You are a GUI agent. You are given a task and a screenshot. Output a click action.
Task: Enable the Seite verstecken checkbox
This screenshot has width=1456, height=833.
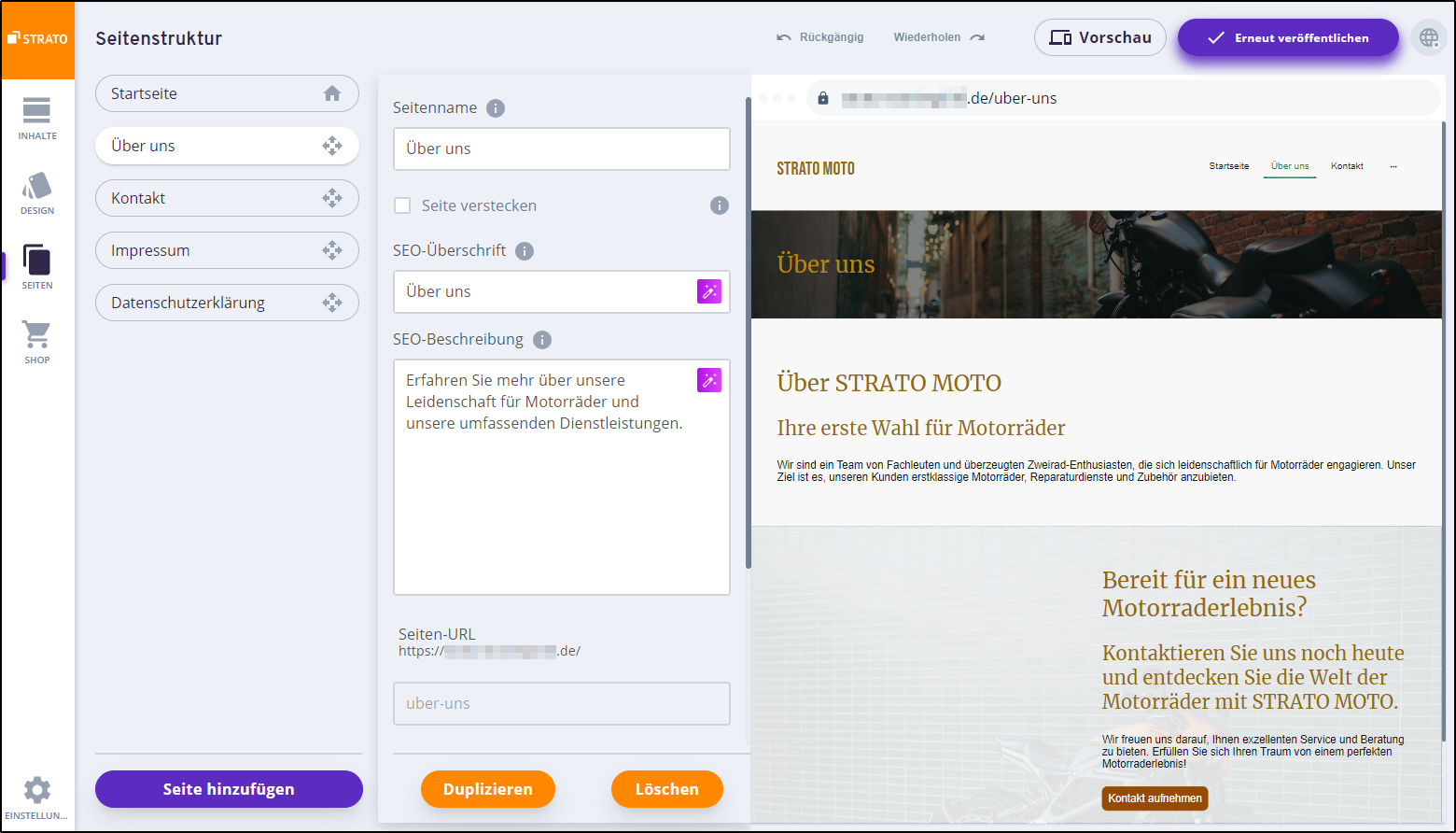[x=402, y=205]
